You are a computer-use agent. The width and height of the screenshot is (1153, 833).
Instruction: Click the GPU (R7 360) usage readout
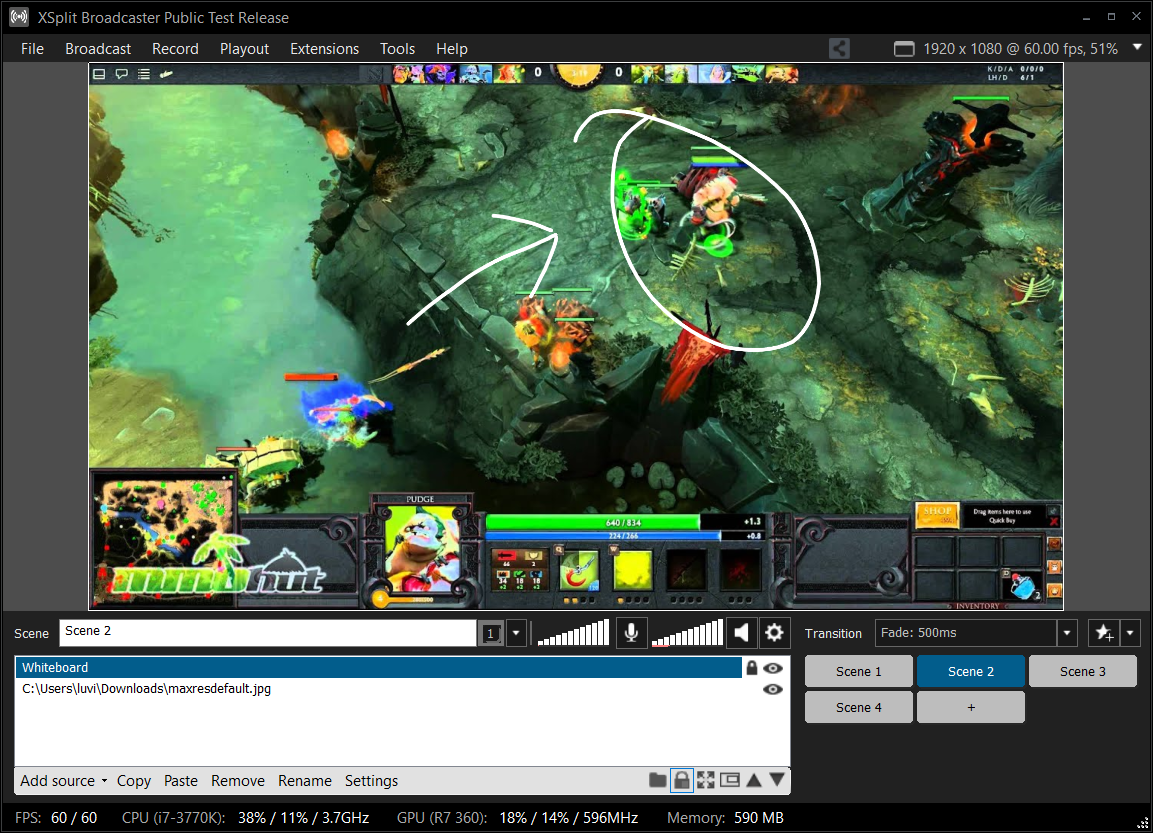coord(517,818)
